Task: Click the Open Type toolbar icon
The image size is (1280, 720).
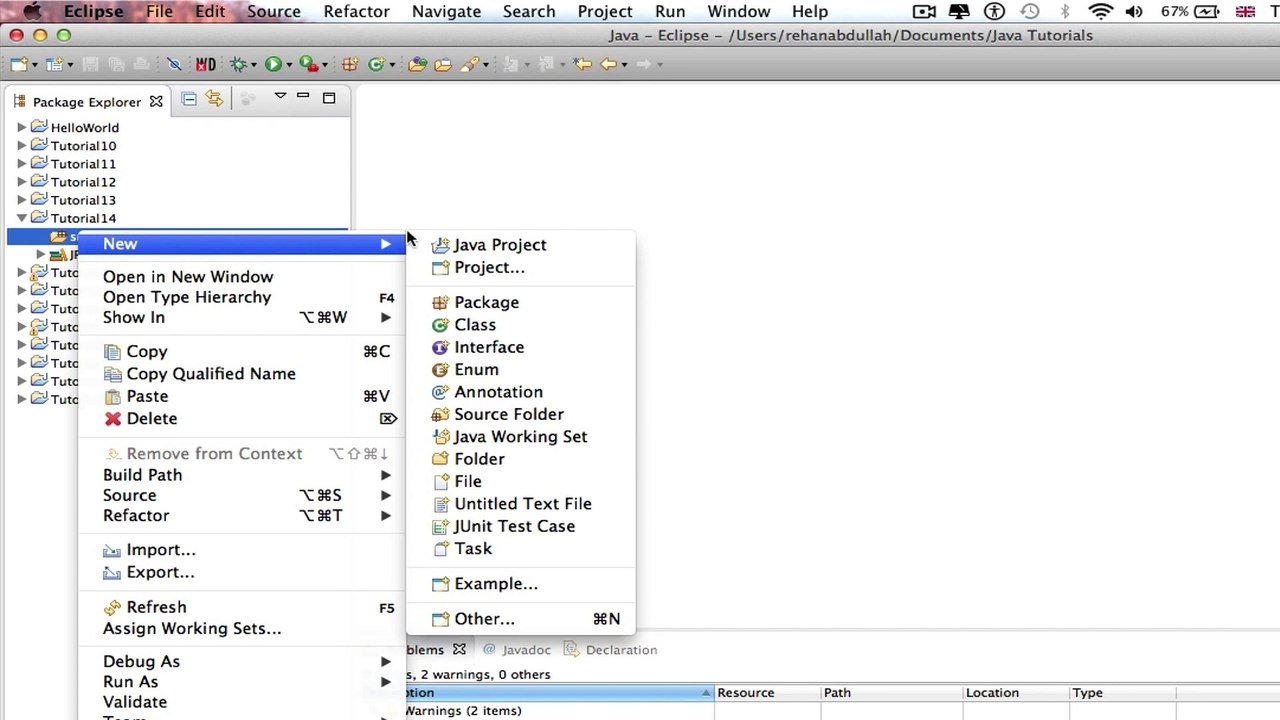Action: (x=418, y=64)
